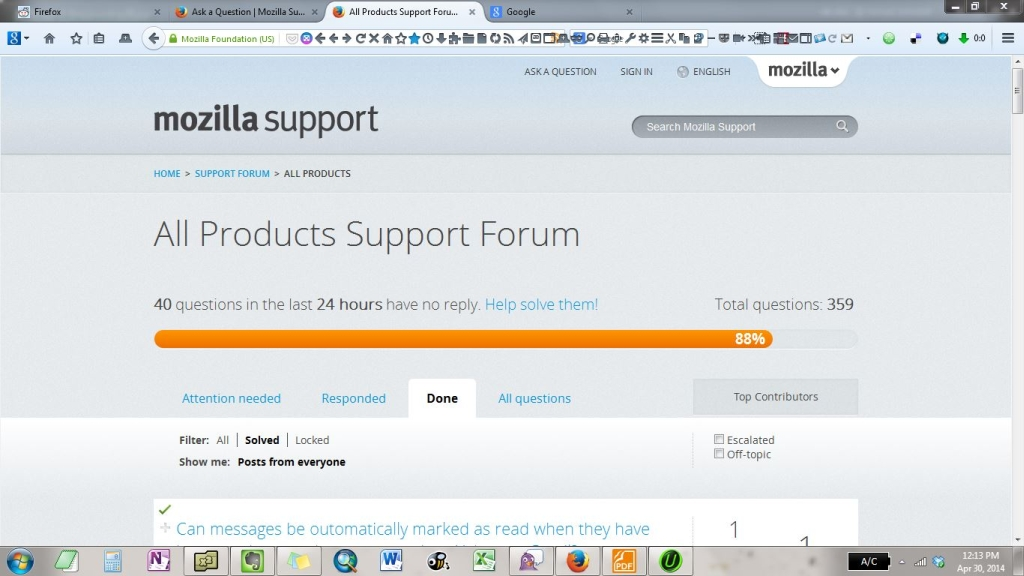Viewport: 1024px width, 576px height.
Task: Click the back arrow navigation button
Action: click(153, 39)
